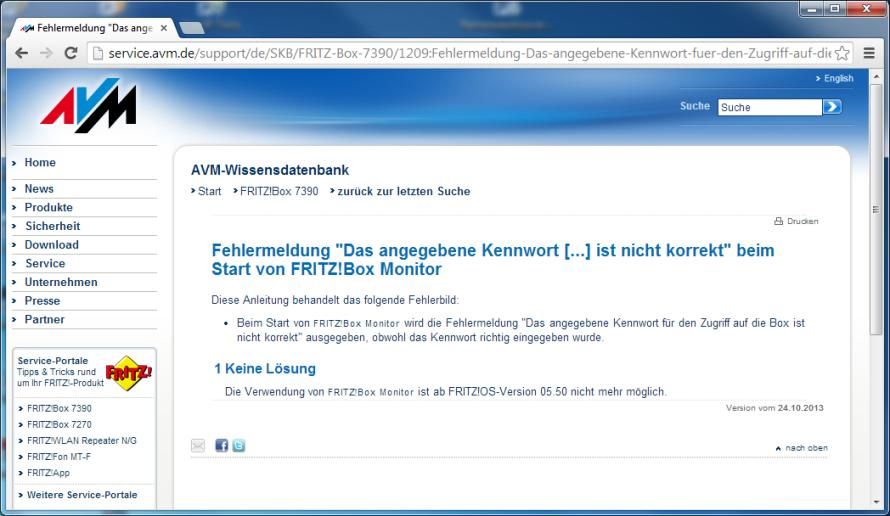Viewport: 890px width, 516px height.
Task: Click the Start breadcrumb link
Action: point(209,191)
